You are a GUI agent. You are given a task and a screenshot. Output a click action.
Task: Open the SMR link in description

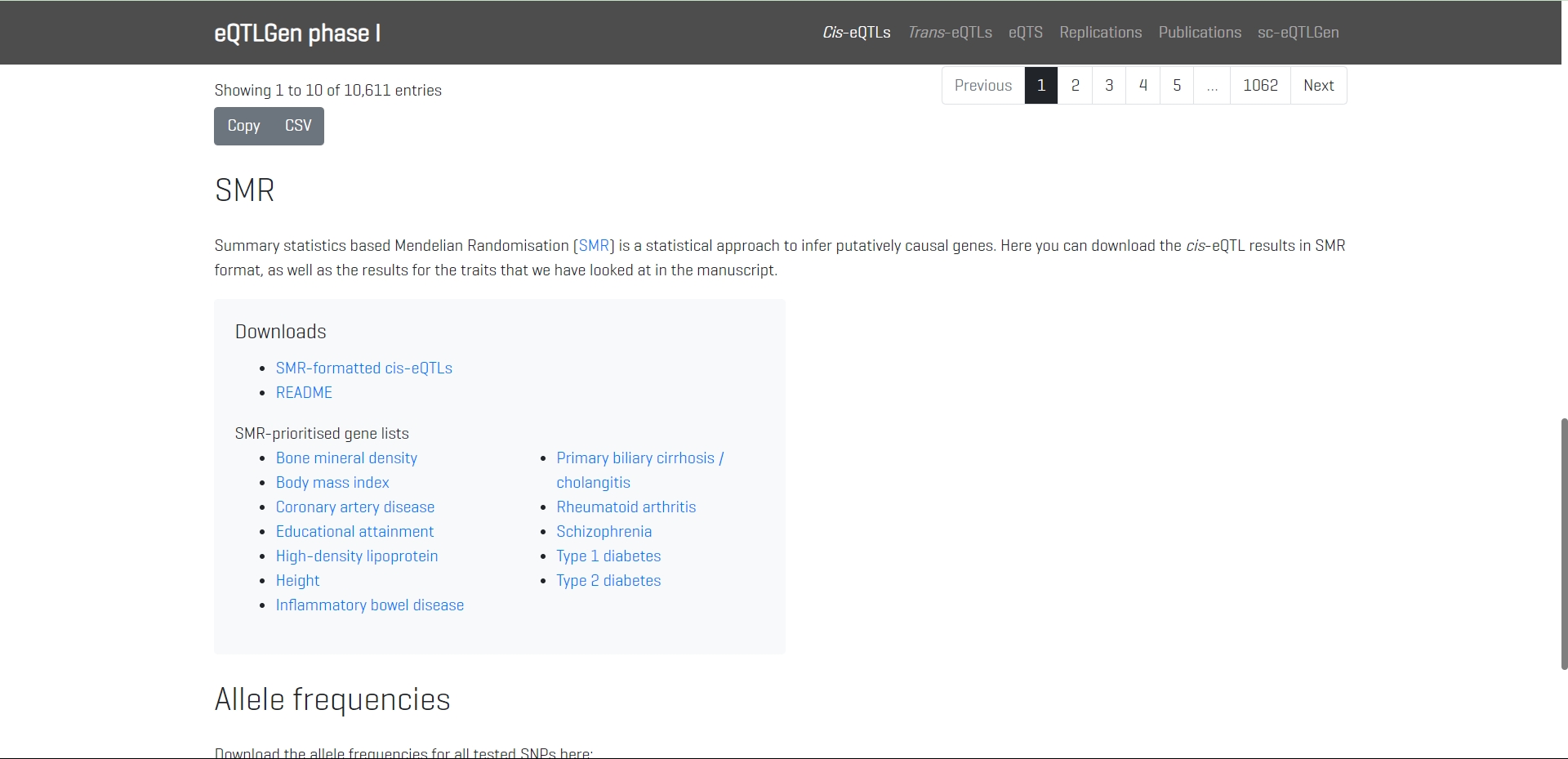tap(594, 246)
